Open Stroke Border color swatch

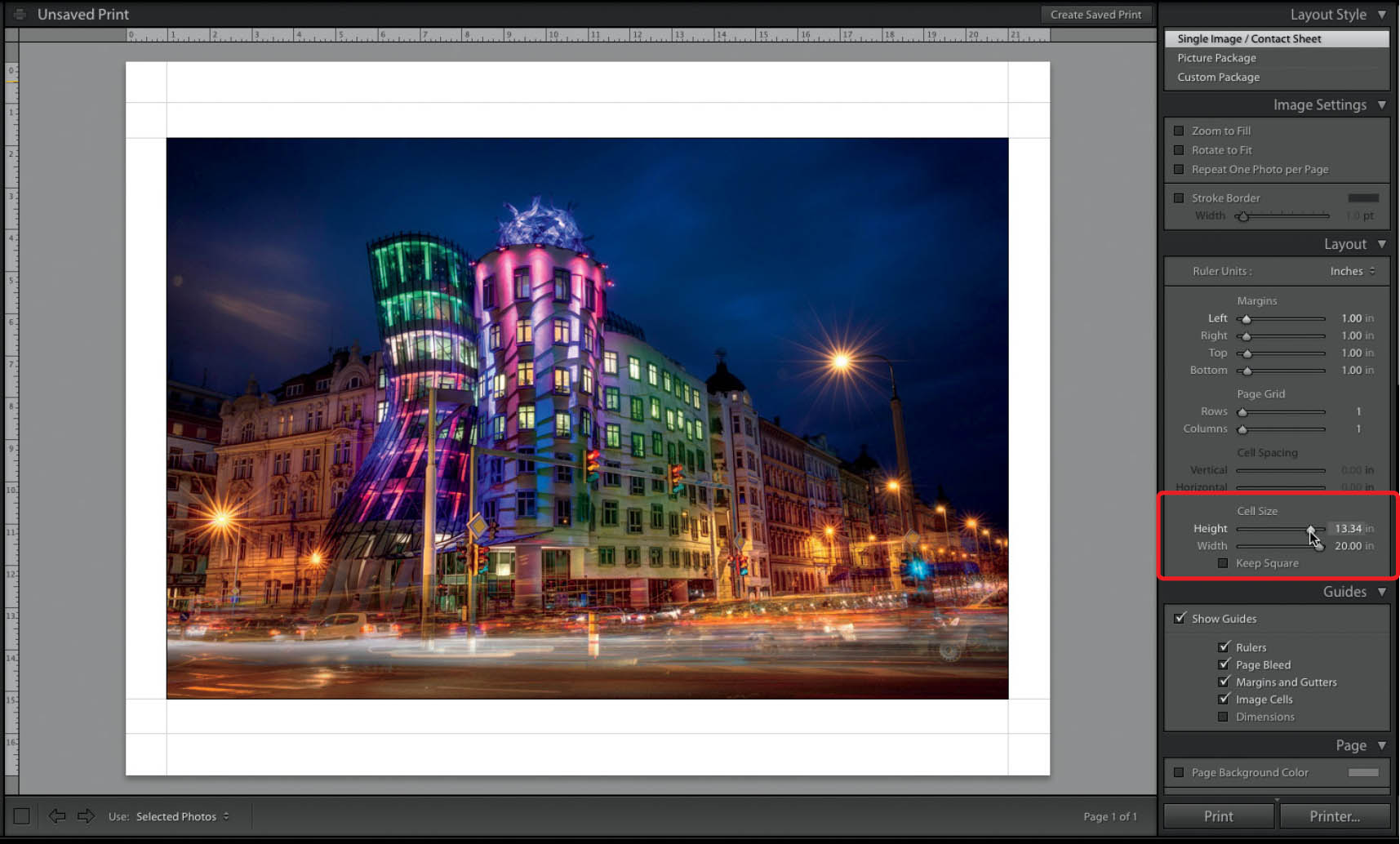click(1363, 198)
